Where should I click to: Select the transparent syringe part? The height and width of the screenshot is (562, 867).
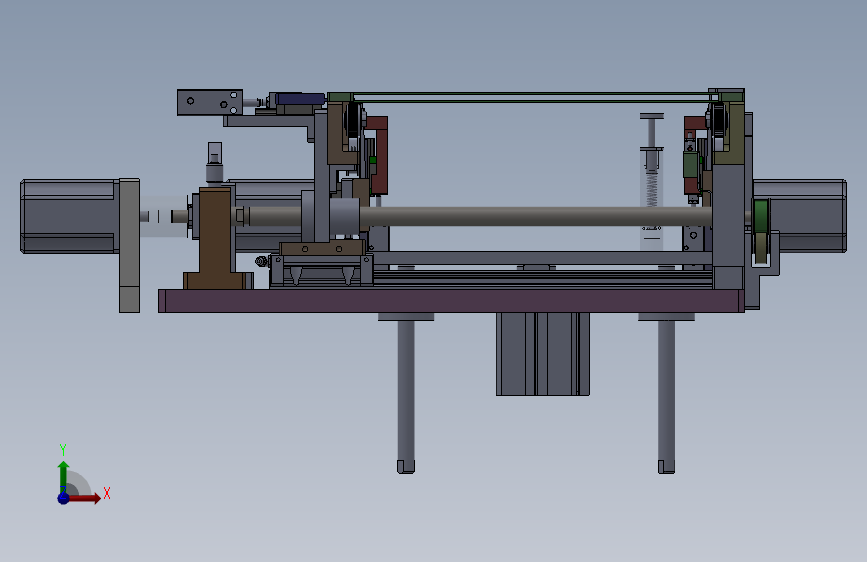coord(652,183)
